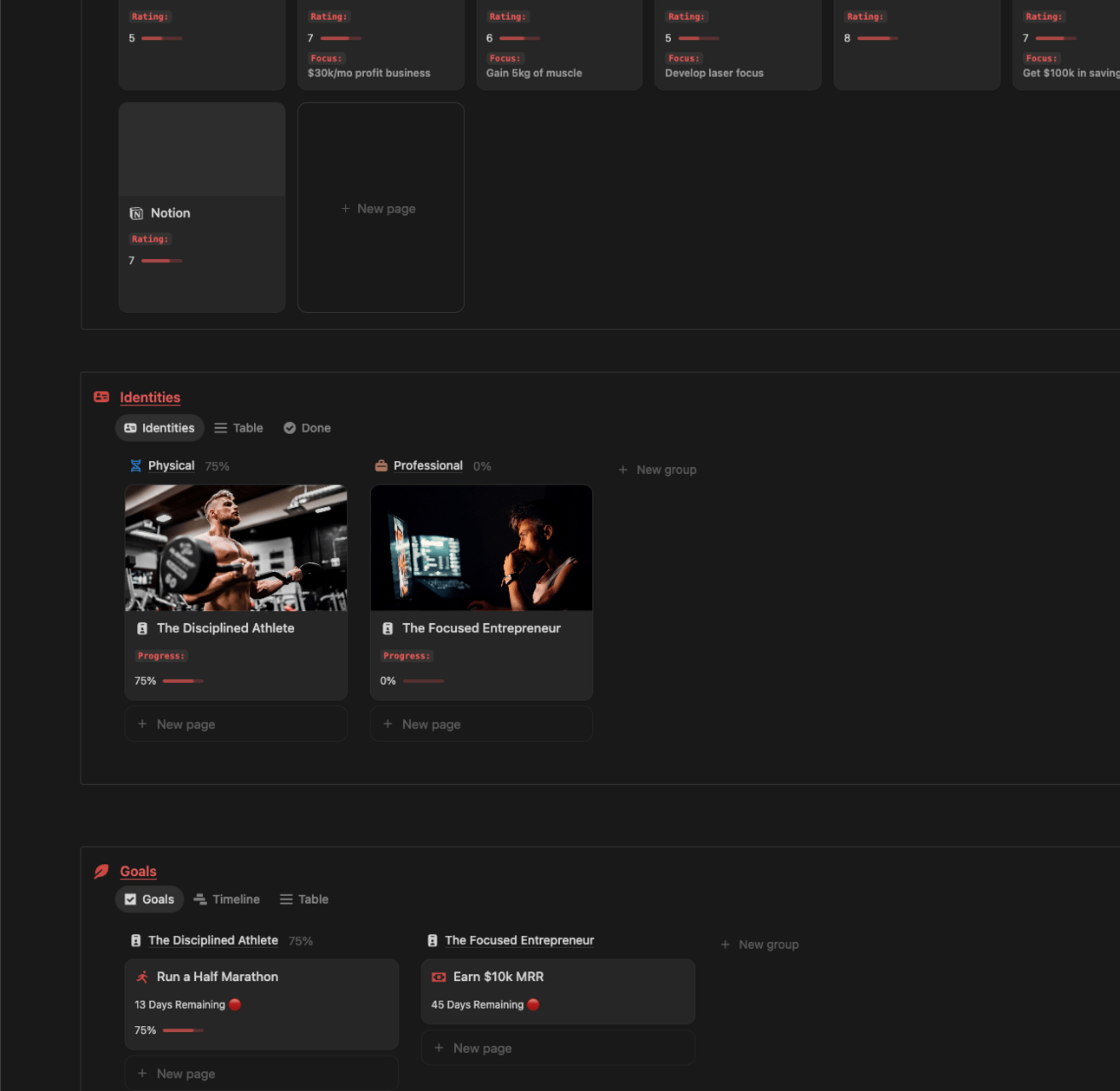Screen dimensions: 1120x1091
Task: Add new page under Physical group
Action: [x=236, y=724]
